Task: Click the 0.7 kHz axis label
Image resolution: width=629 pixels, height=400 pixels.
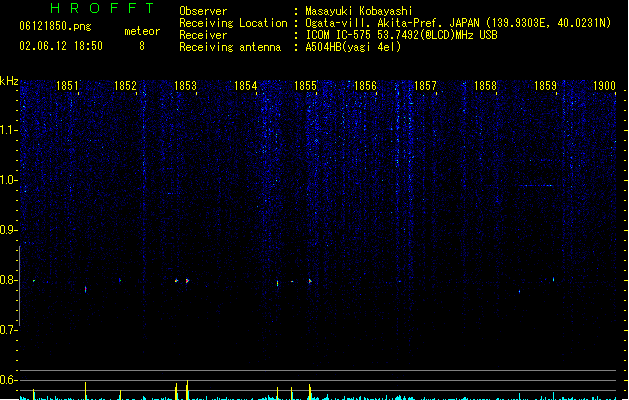Action: (8, 330)
